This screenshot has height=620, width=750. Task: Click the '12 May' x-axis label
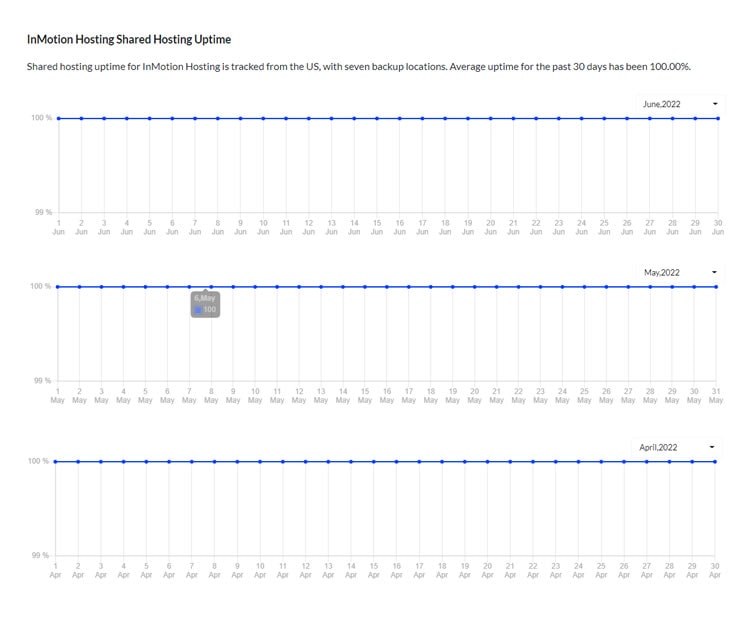[299, 396]
